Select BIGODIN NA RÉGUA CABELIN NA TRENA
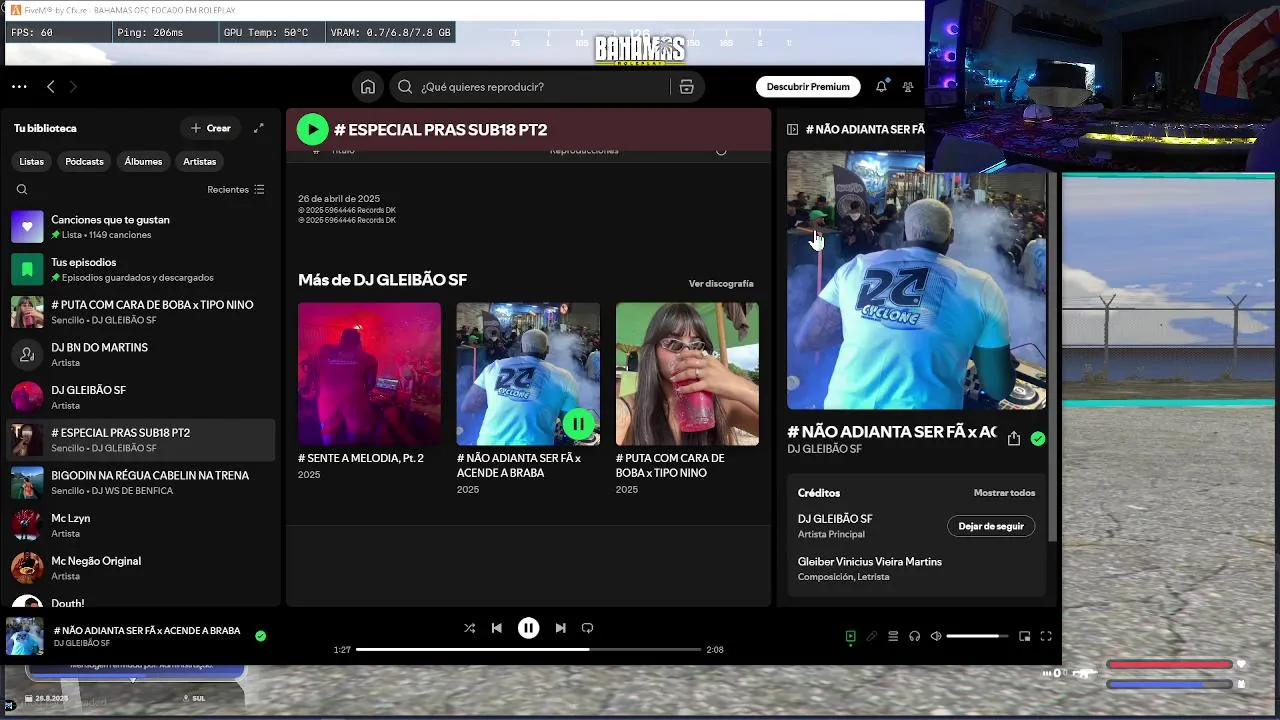Image resolution: width=1280 pixels, height=720 pixels. pos(141,483)
